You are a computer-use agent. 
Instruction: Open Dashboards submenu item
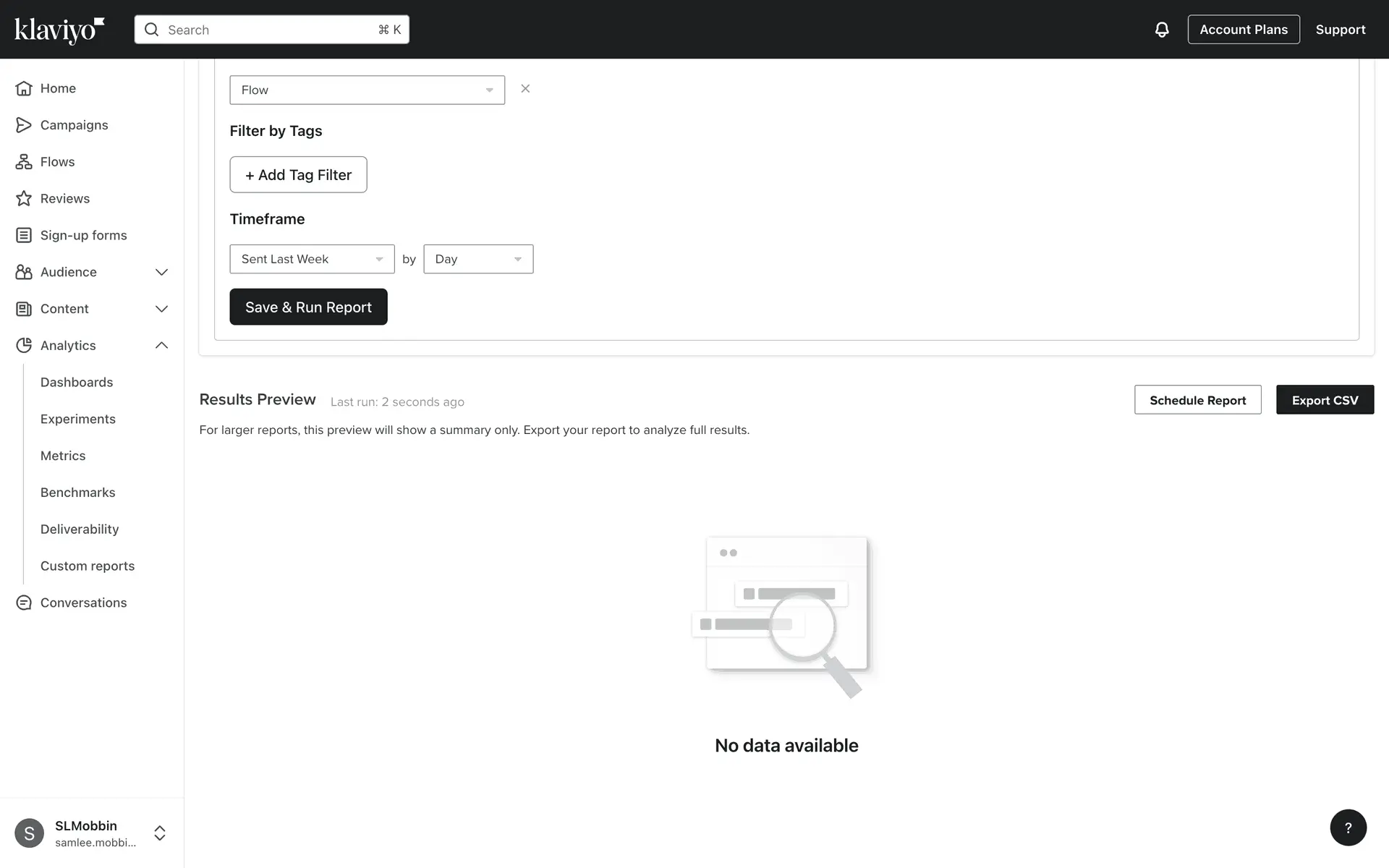(x=77, y=382)
